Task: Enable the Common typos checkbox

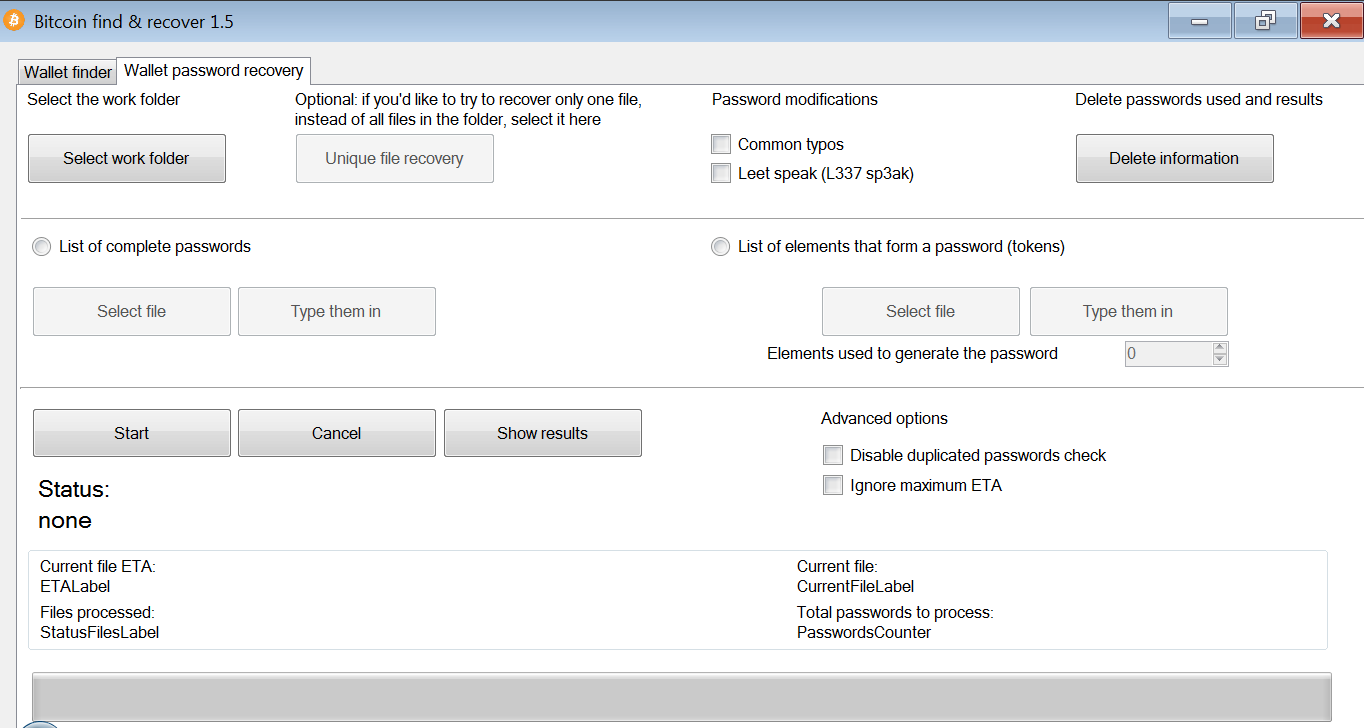Action: click(x=721, y=144)
